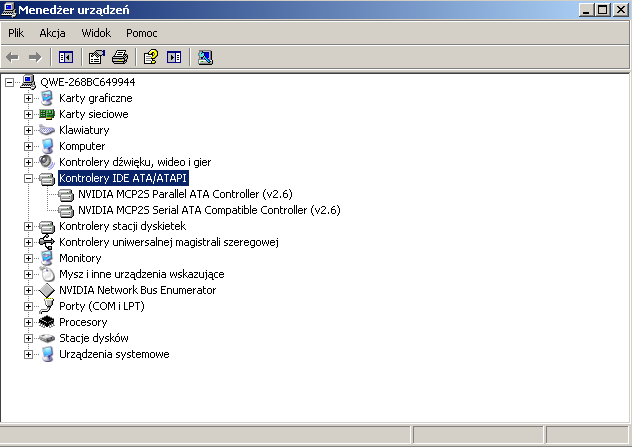Click the Procesory chip icon
Screen dimensions: 632x447
[x=47, y=322]
